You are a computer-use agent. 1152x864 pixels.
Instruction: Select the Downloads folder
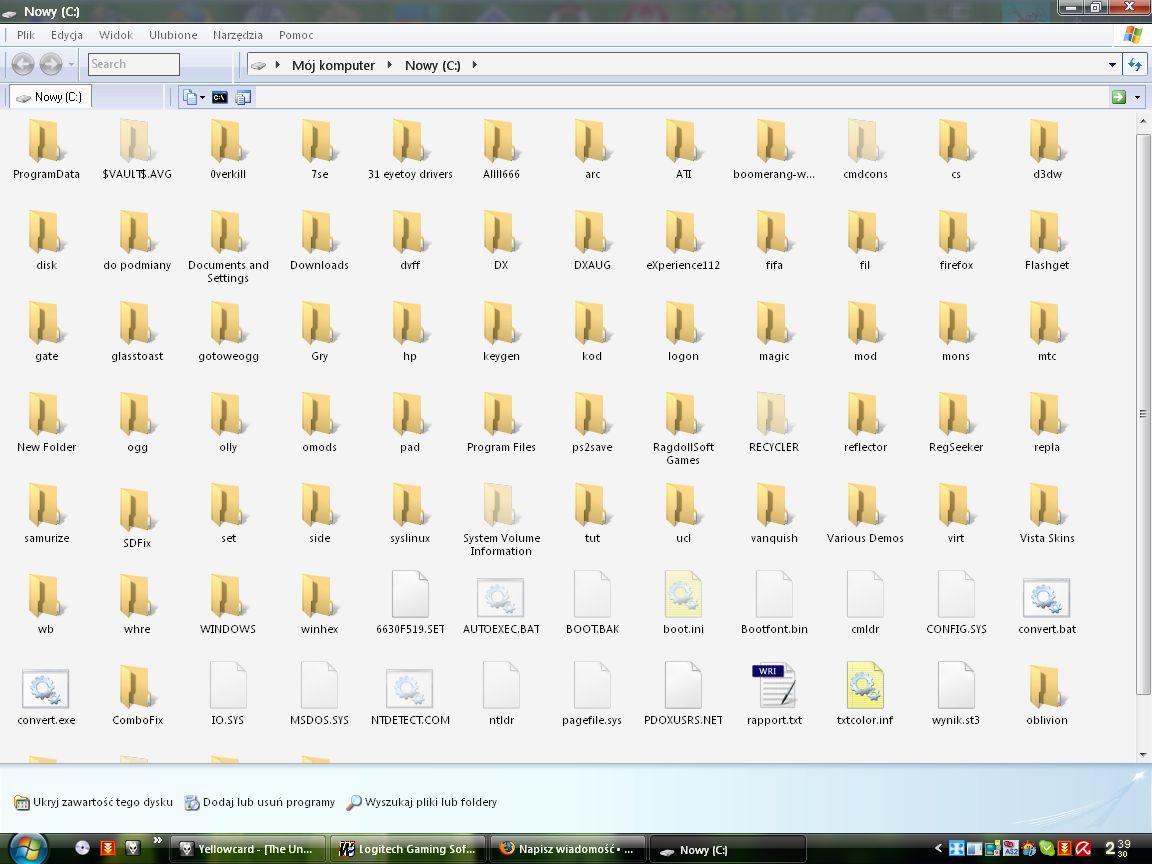319,241
